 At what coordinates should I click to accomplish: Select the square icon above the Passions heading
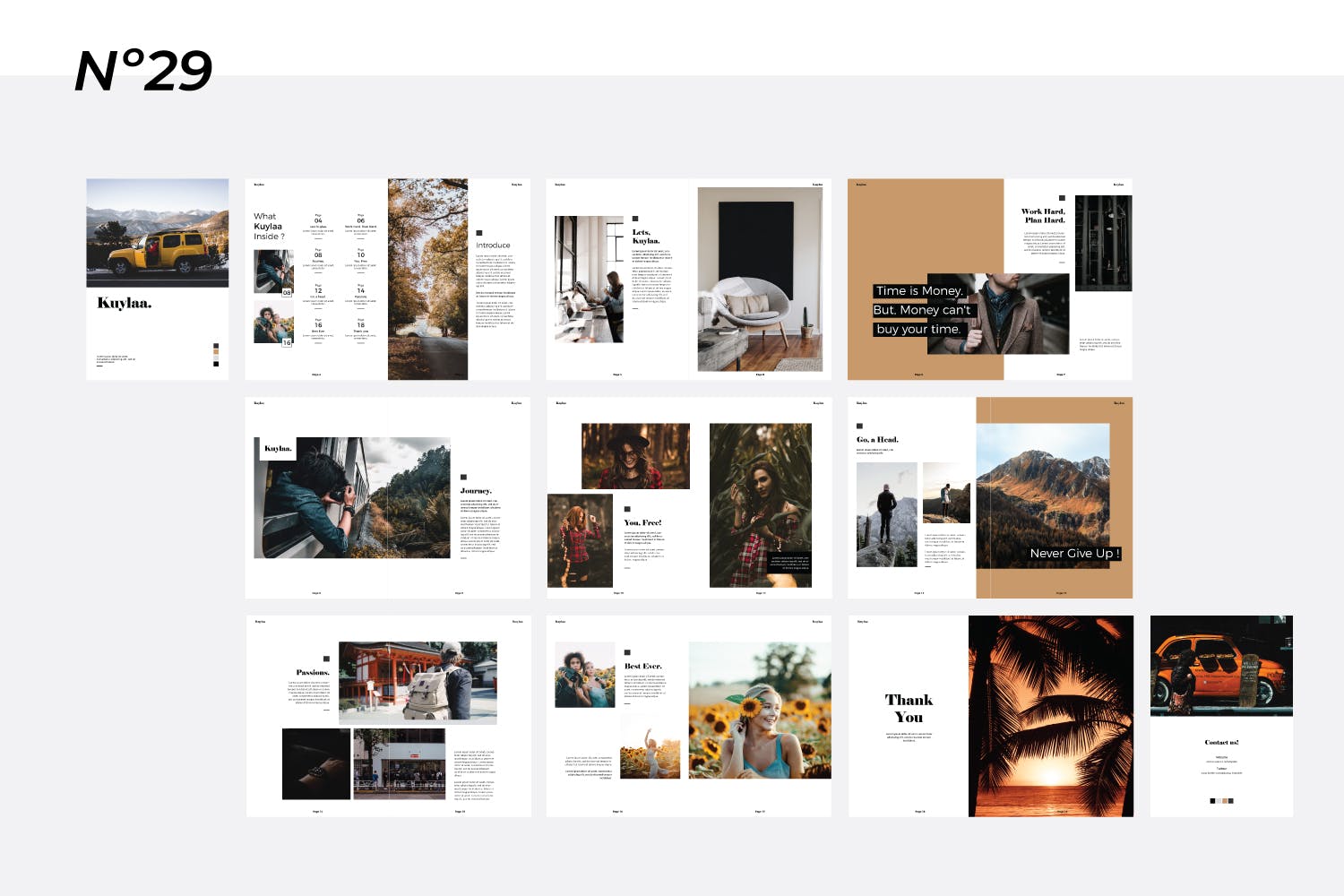click(326, 658)
